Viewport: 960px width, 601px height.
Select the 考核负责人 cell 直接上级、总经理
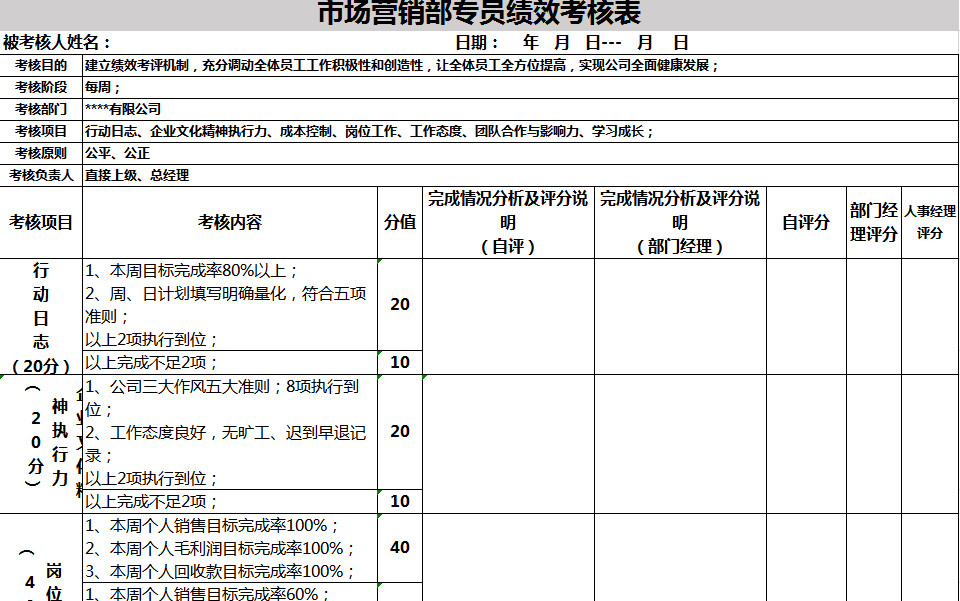[x=200, y=173]
